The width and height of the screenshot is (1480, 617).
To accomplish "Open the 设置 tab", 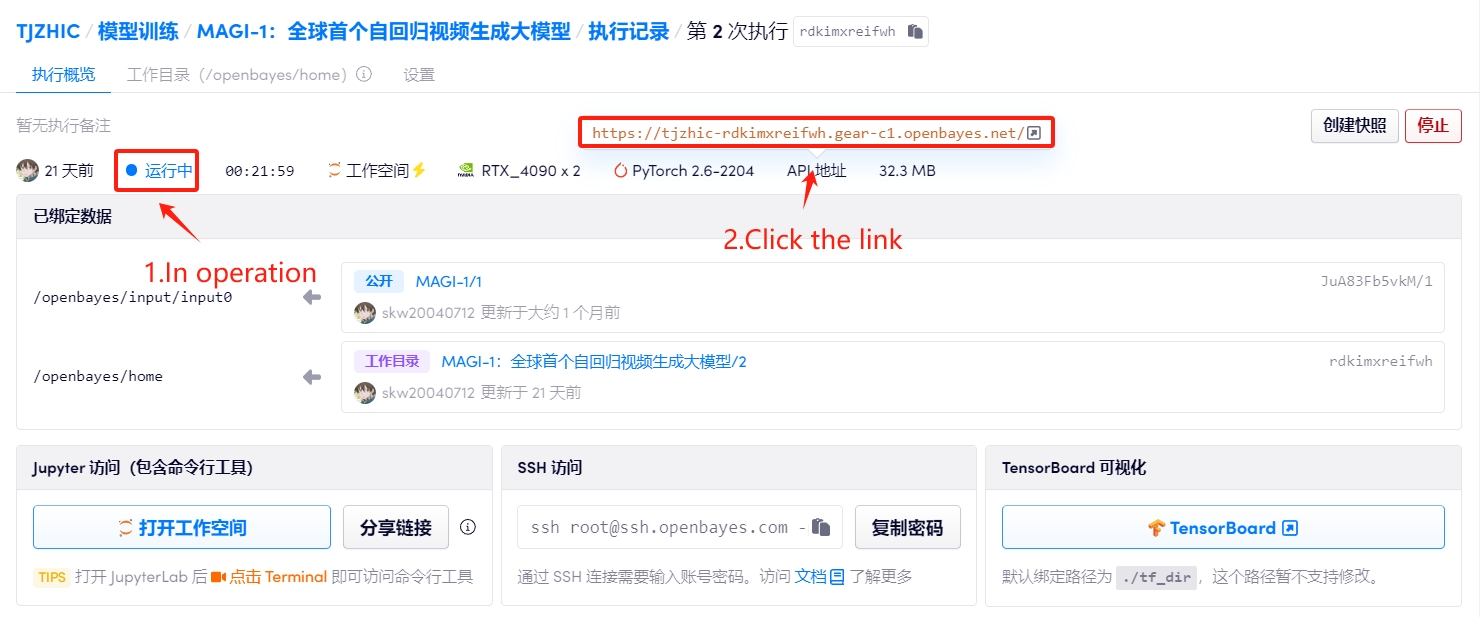I will click(x=419, y=75).
